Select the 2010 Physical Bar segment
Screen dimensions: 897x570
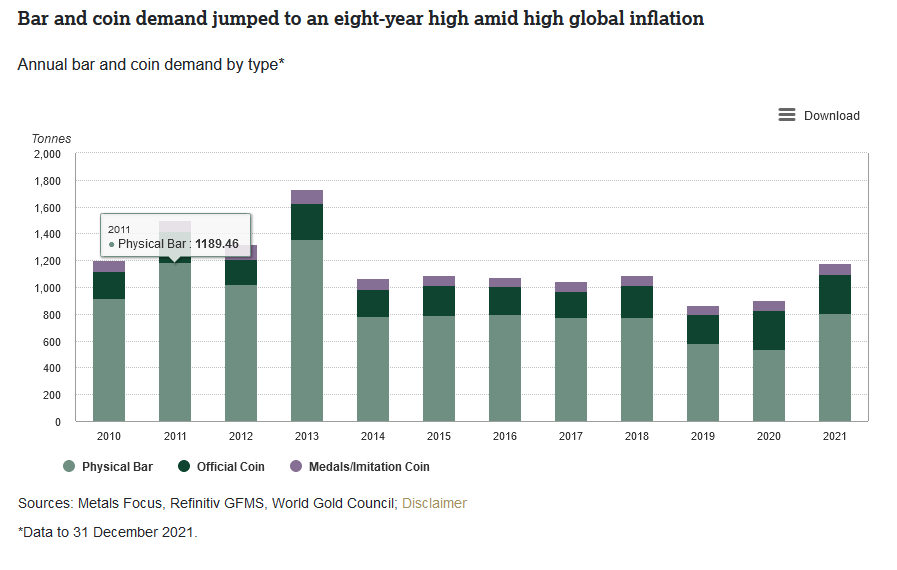(x=109, y=360)
